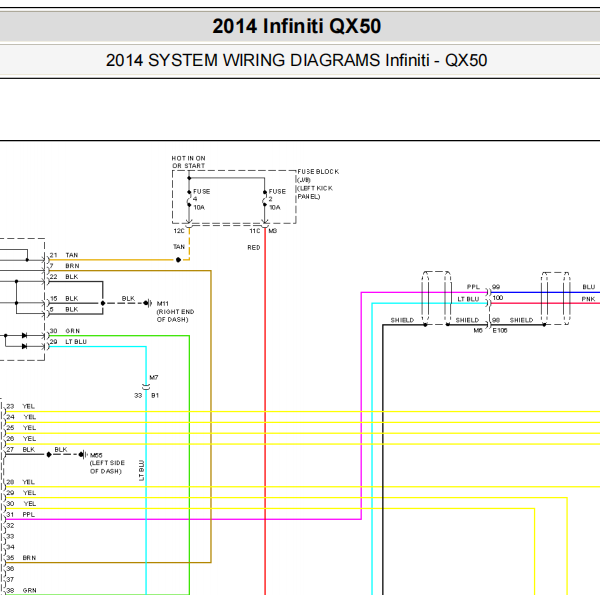This screenshot has width=600, height=595.
Task: Click the 'B1' connector label
Action: click(x=155, y=395)
